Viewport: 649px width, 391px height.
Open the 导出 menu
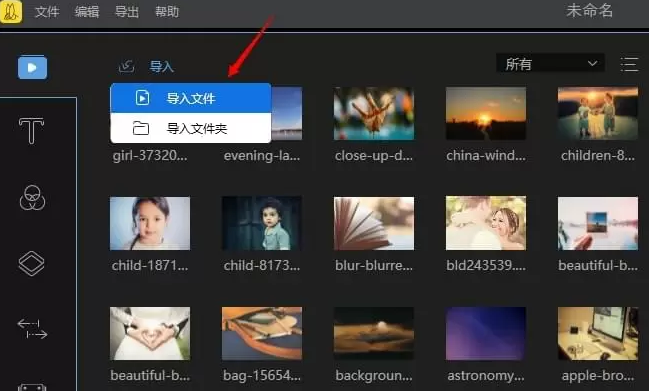coord(127,12)
